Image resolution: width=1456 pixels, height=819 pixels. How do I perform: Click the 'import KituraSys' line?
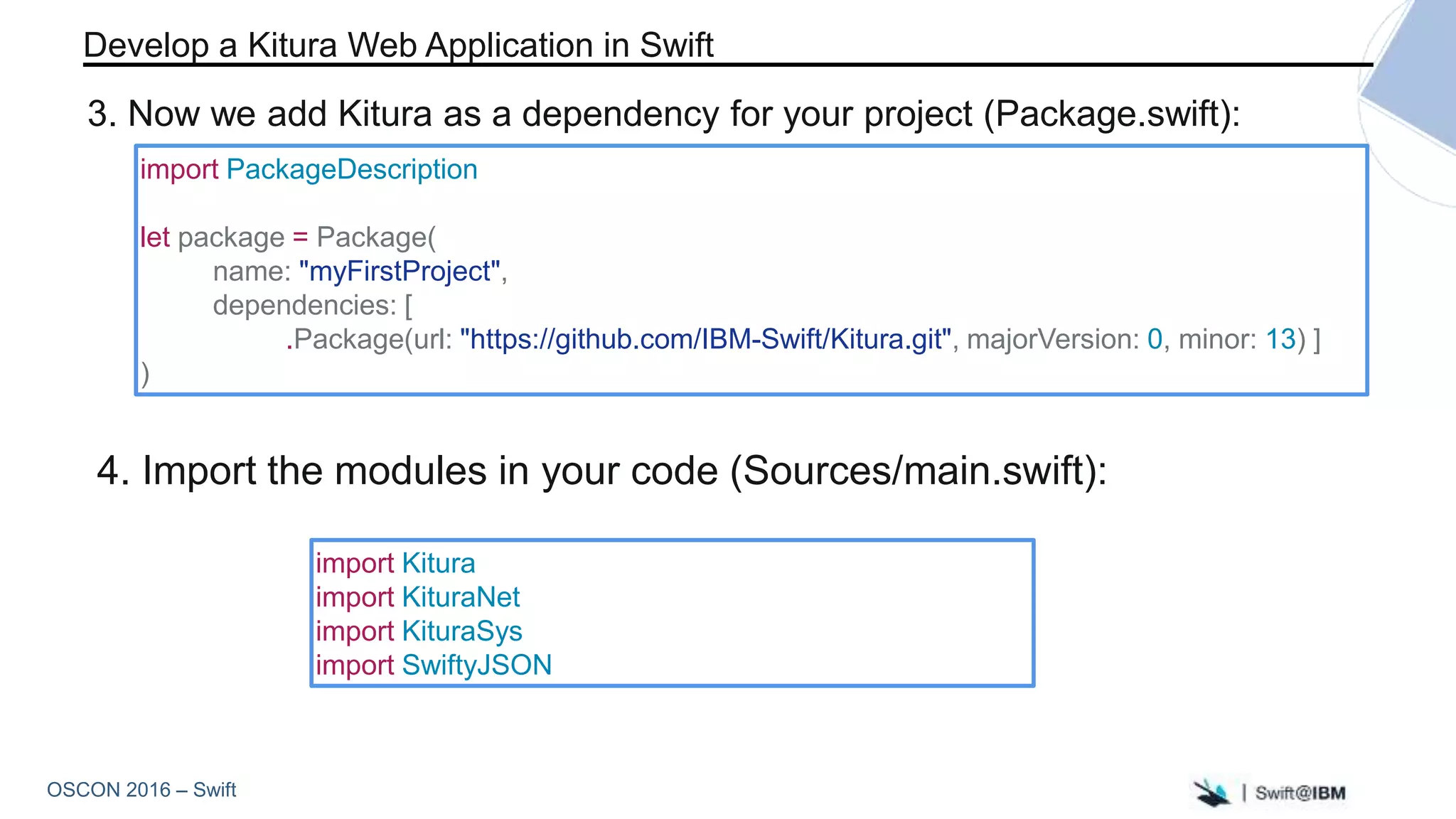[419, 631]
